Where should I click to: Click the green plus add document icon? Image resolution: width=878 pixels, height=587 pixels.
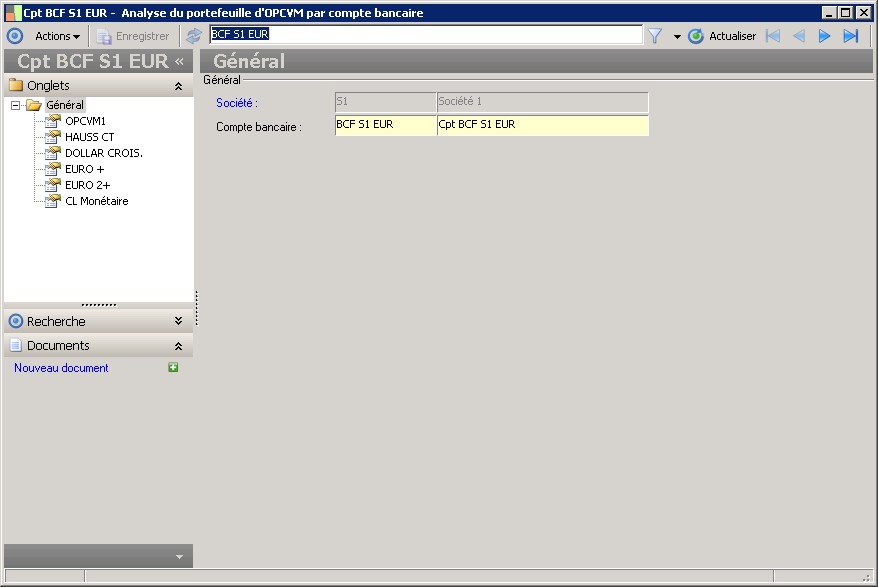(x=174, y=367)
